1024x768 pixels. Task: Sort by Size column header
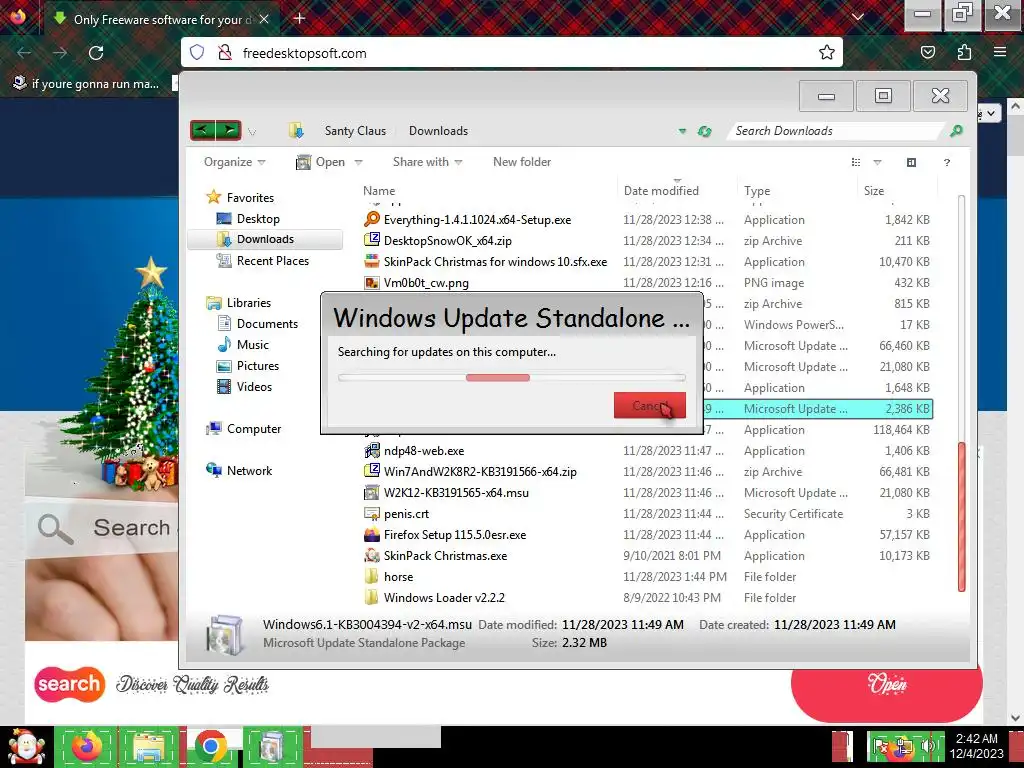pyautogui.click(x=874, y=191)
